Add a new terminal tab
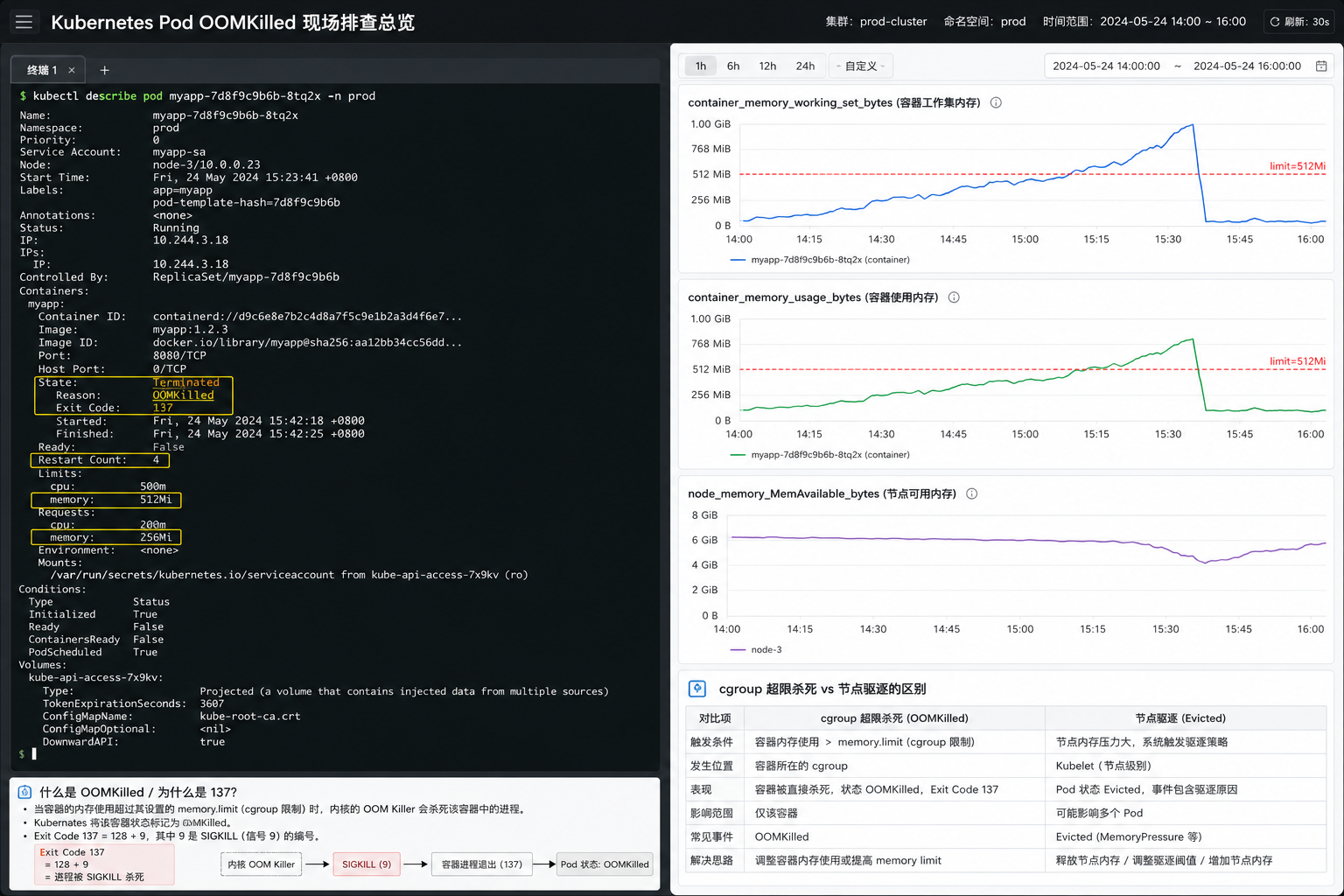This screenshot has width=1344, height=896. coord(104,70)
